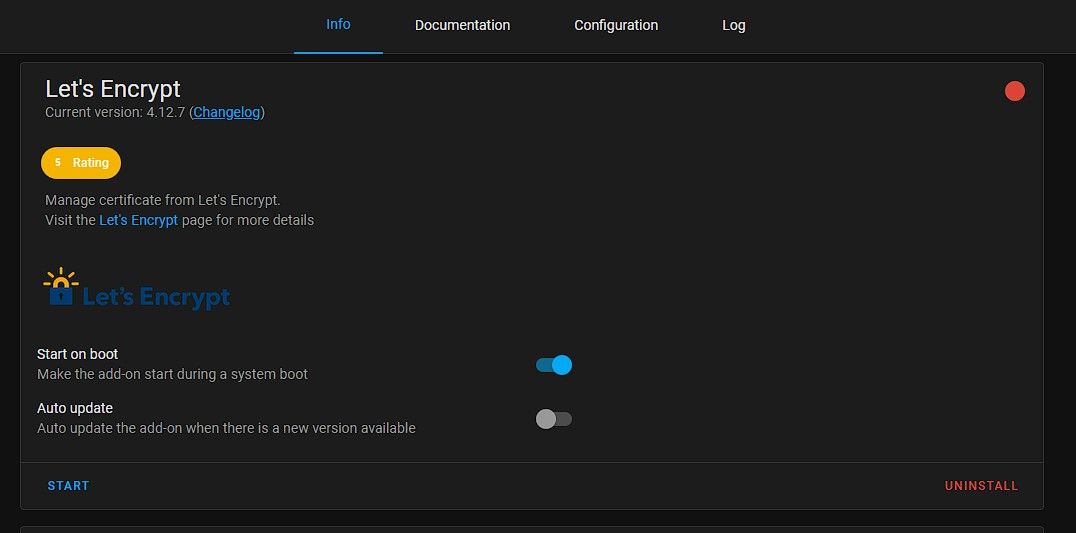Disable the Start on boot toggle

click(554, 365)
